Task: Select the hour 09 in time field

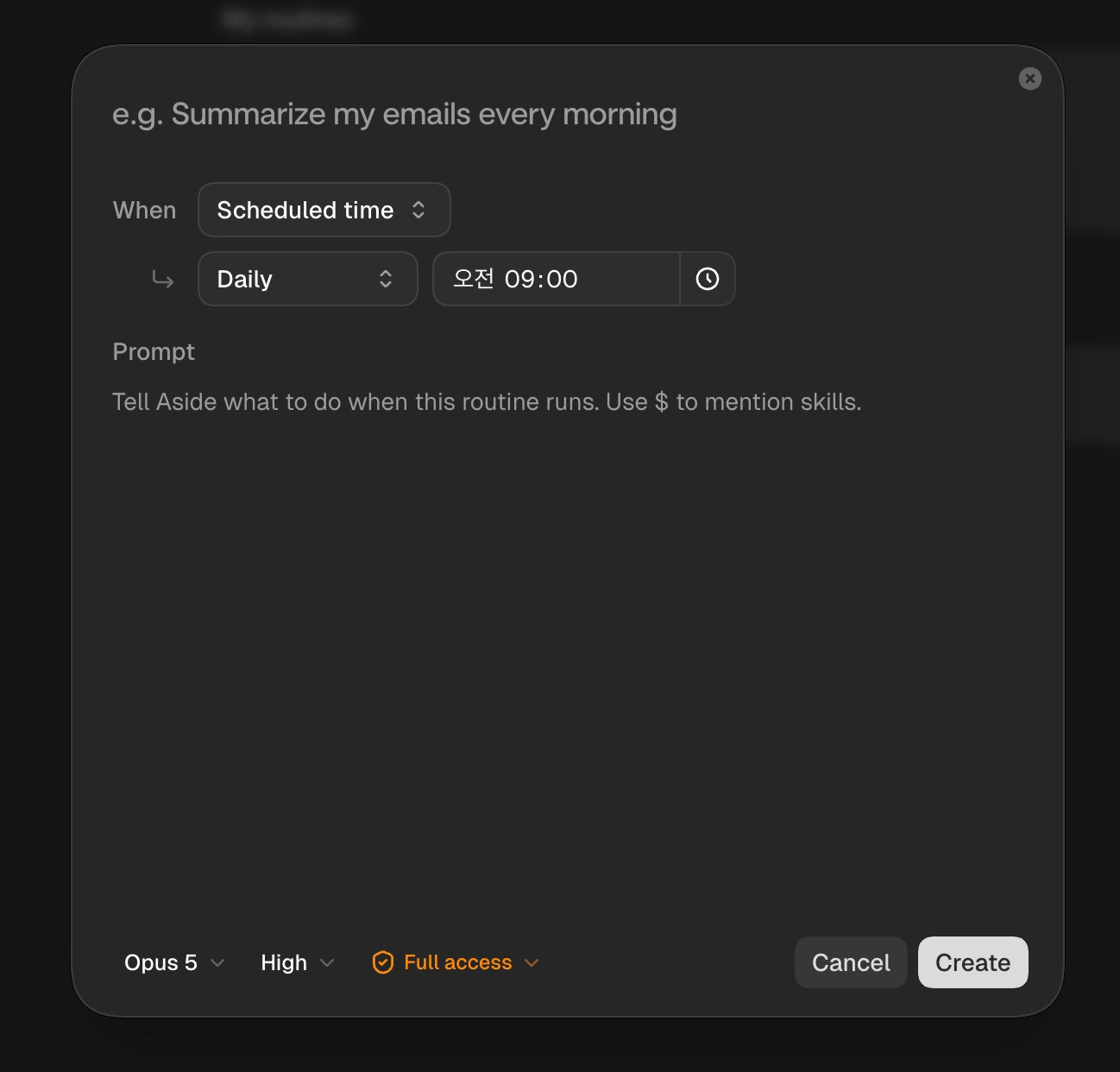Action: pos(519,279)
